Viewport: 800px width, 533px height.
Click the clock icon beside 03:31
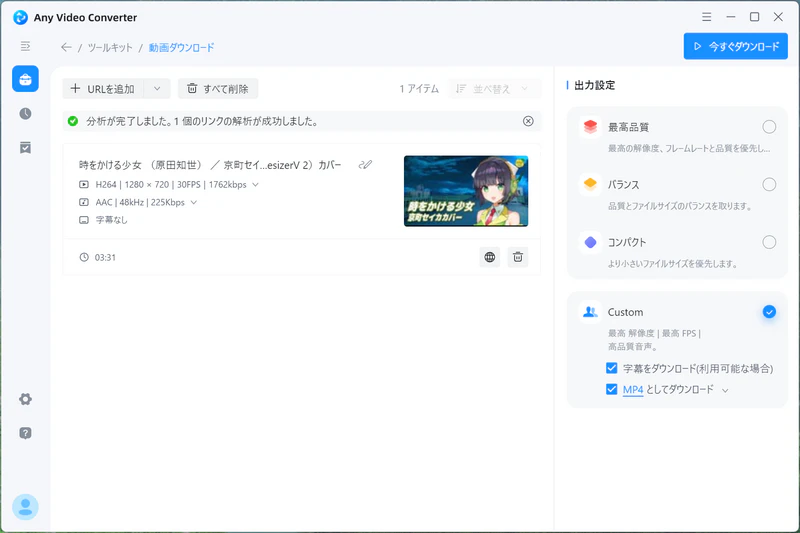(84, 257)
